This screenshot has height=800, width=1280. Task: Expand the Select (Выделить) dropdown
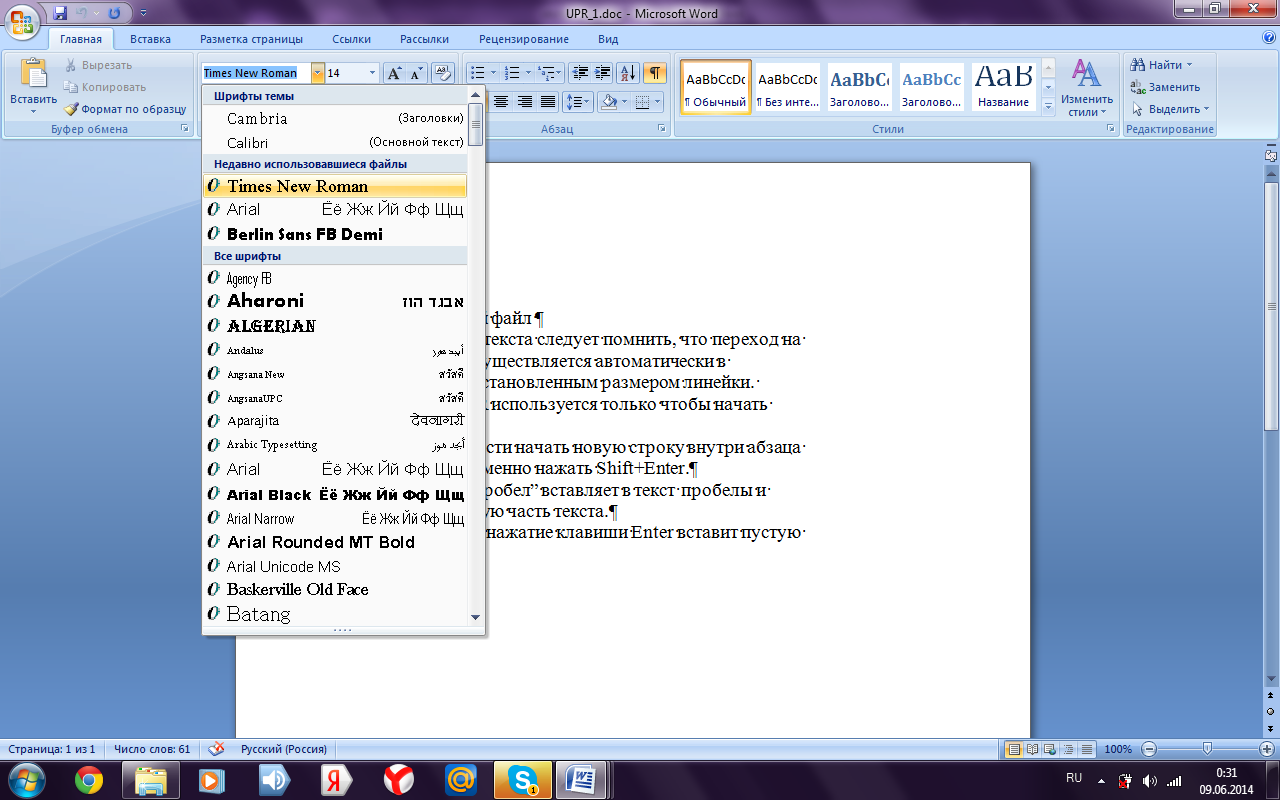coord(1170,109)
